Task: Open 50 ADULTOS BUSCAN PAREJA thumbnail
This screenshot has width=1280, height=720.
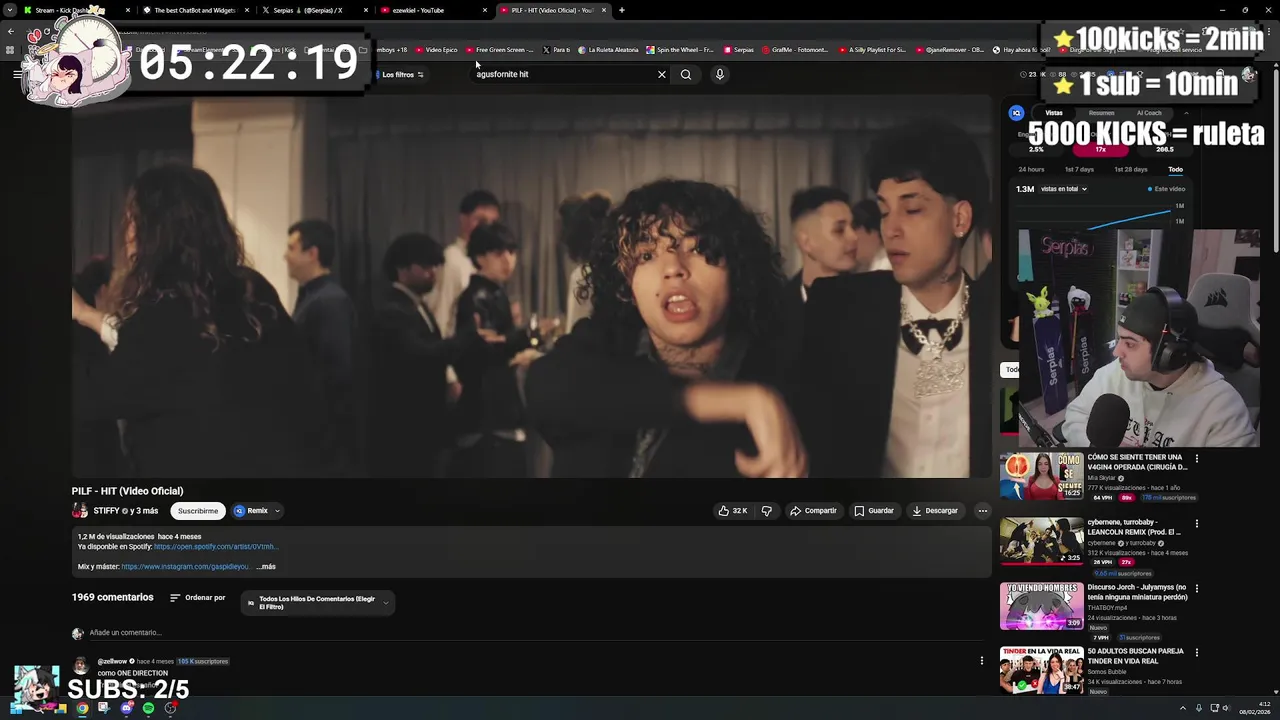Action: (1041, 670)
